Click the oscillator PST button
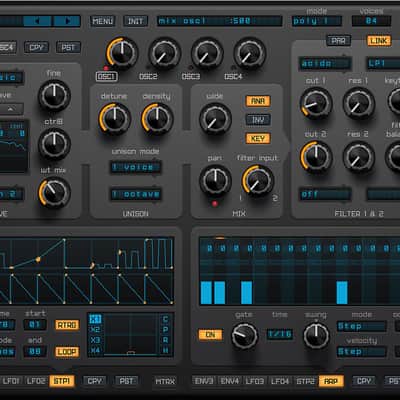The width and height of the screenshot is (400, 400). [x=68, y=47]
